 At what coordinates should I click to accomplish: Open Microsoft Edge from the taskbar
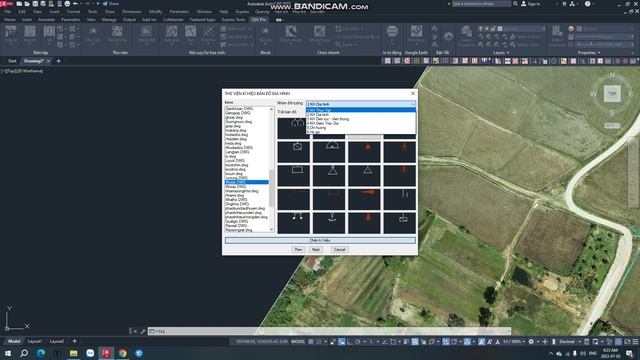coord(41,353)
